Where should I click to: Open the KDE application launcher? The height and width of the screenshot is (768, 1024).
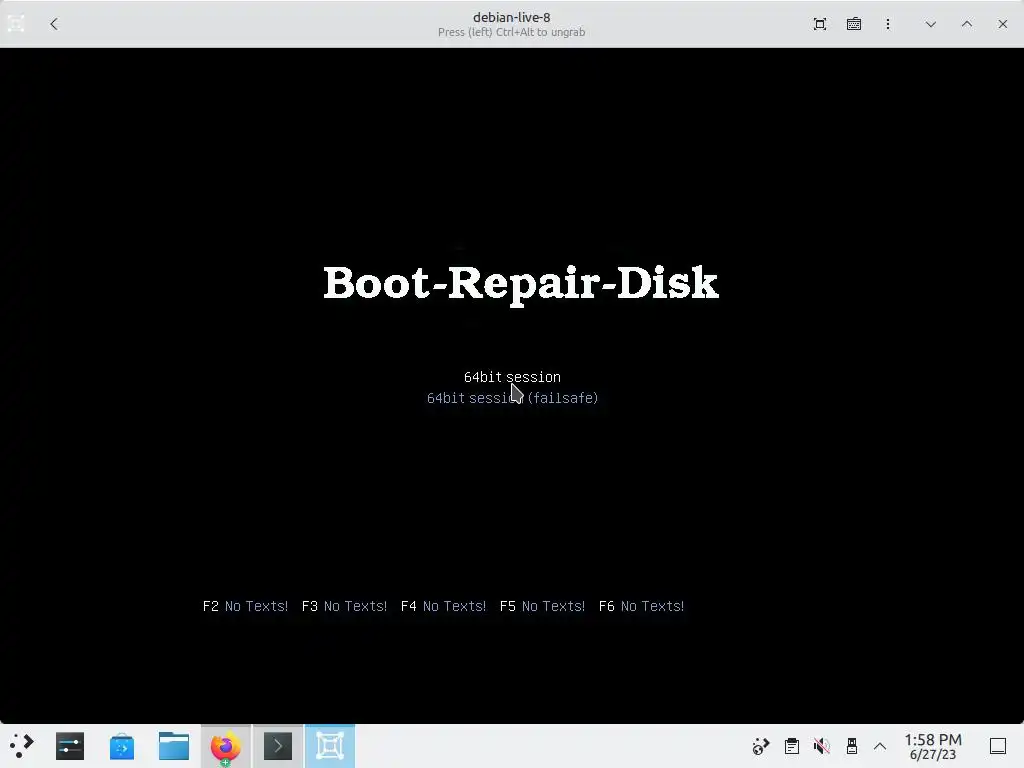point(22,746)
